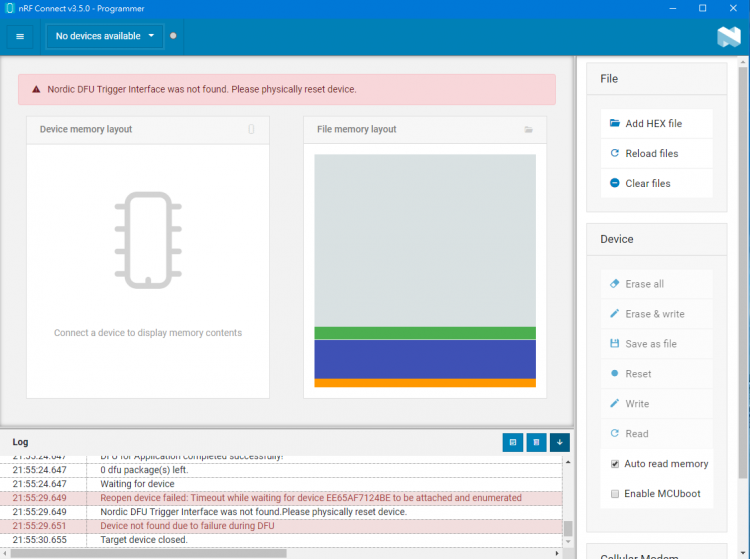Uncheck Auto read memory

click(x=615, y=464)
